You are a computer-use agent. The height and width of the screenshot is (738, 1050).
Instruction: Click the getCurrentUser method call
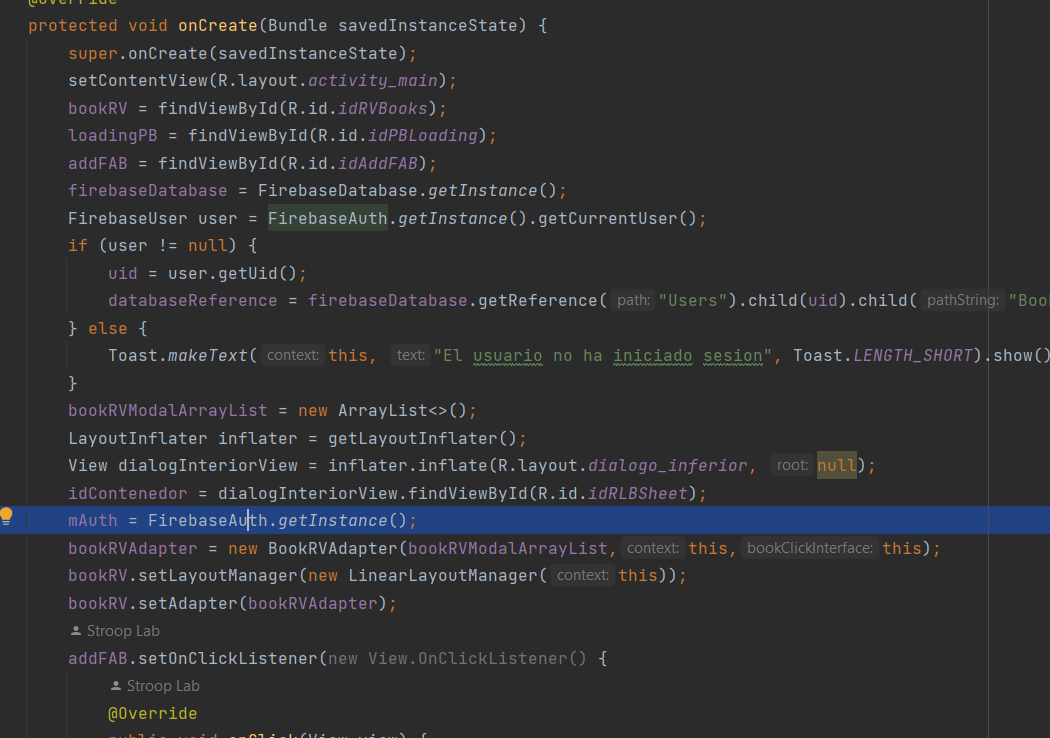click(607, 219)
